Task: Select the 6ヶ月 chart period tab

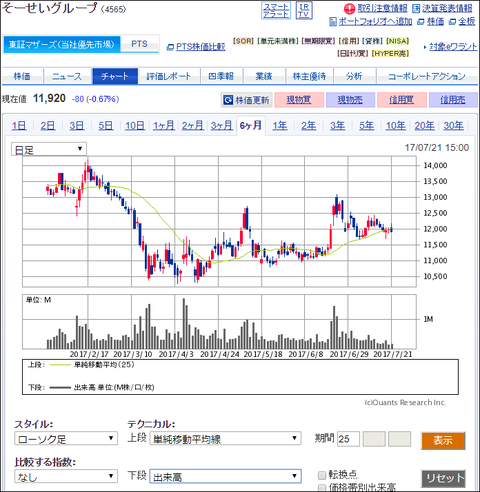Action: [251, 126]
